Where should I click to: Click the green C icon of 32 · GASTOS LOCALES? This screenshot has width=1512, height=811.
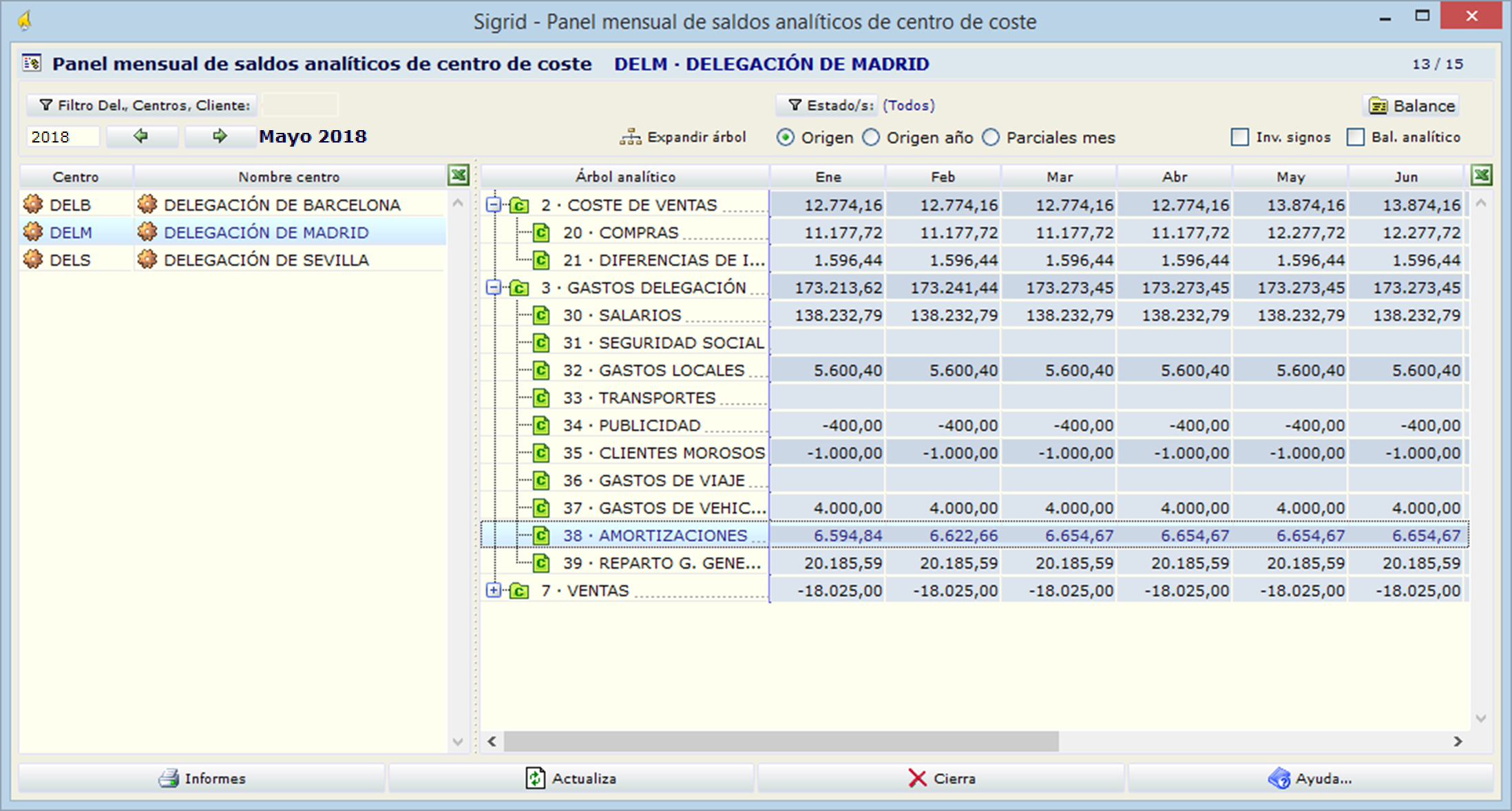[542, 370]
